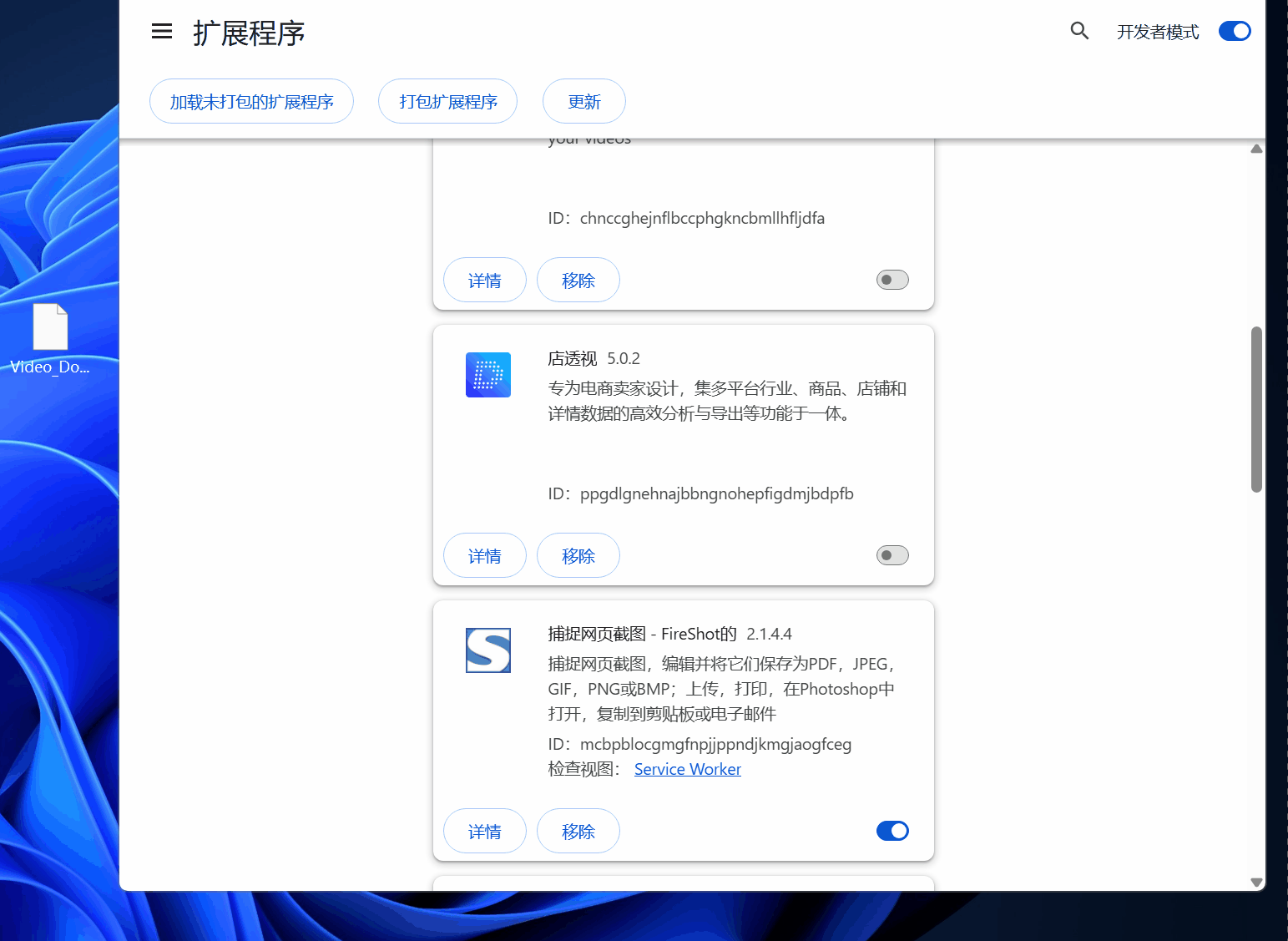Viewport: 1288px width, 941px height.
Task: Open 详情 for the FireShot extension
Action: click(x=484, y=830)
